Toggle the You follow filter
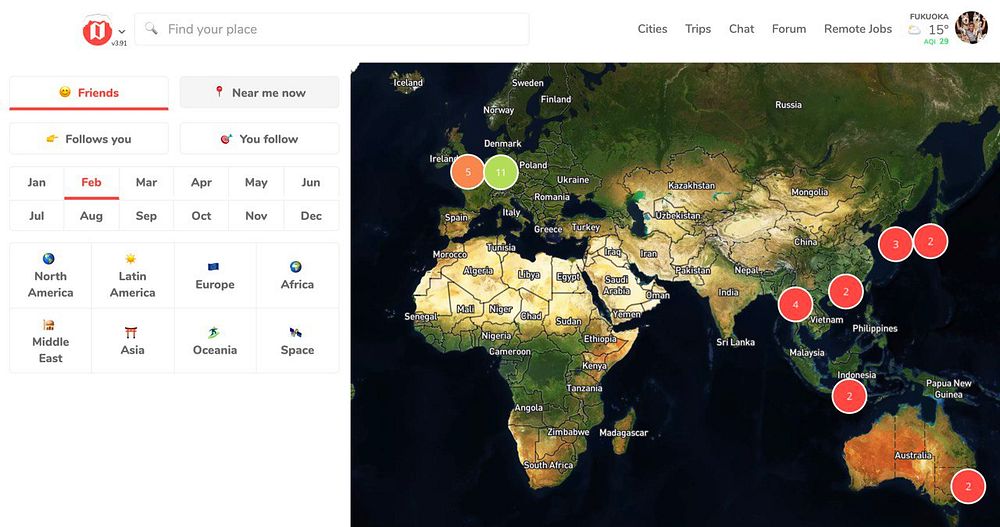Screen dimensions: 1000x527 tap(259, 139)
